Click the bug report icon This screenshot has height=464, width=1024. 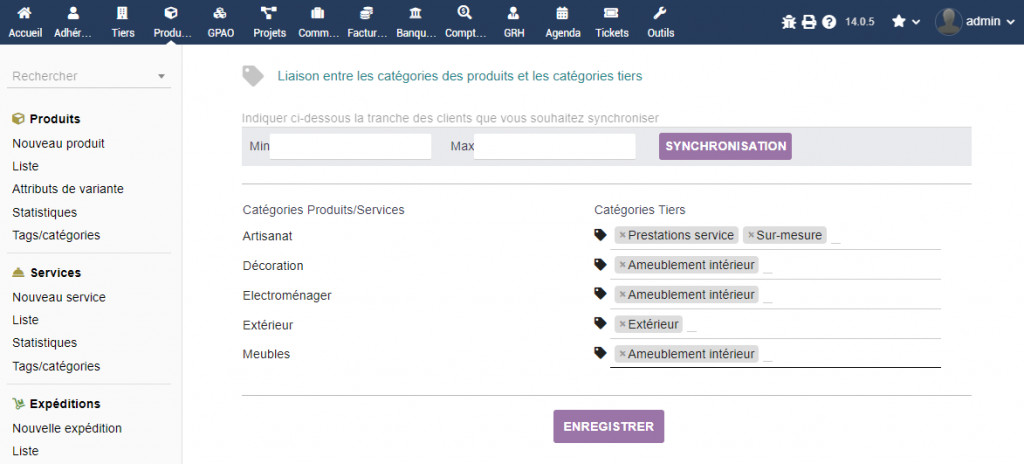click(x=789, y=22)
